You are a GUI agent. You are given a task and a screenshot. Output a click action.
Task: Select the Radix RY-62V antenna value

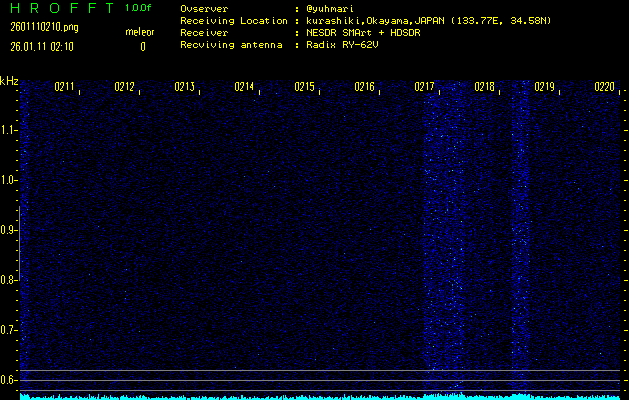coord(342,45)
